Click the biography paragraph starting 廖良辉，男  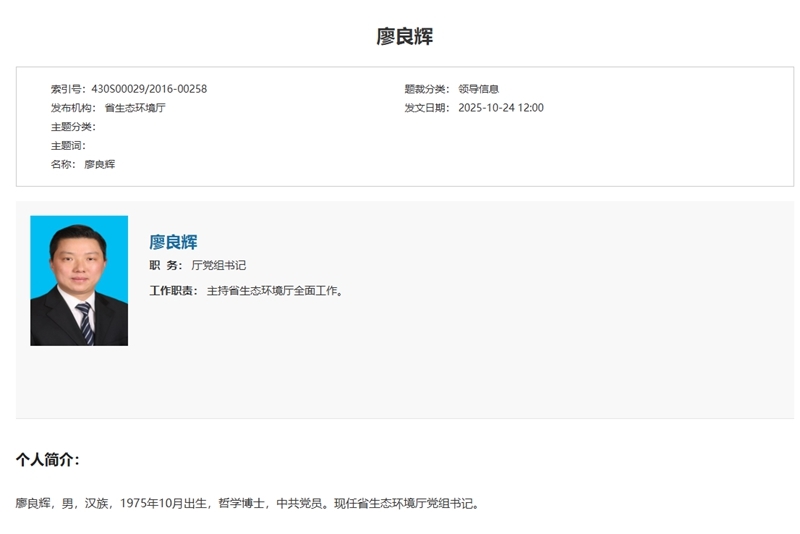click(x=249, y=503)
